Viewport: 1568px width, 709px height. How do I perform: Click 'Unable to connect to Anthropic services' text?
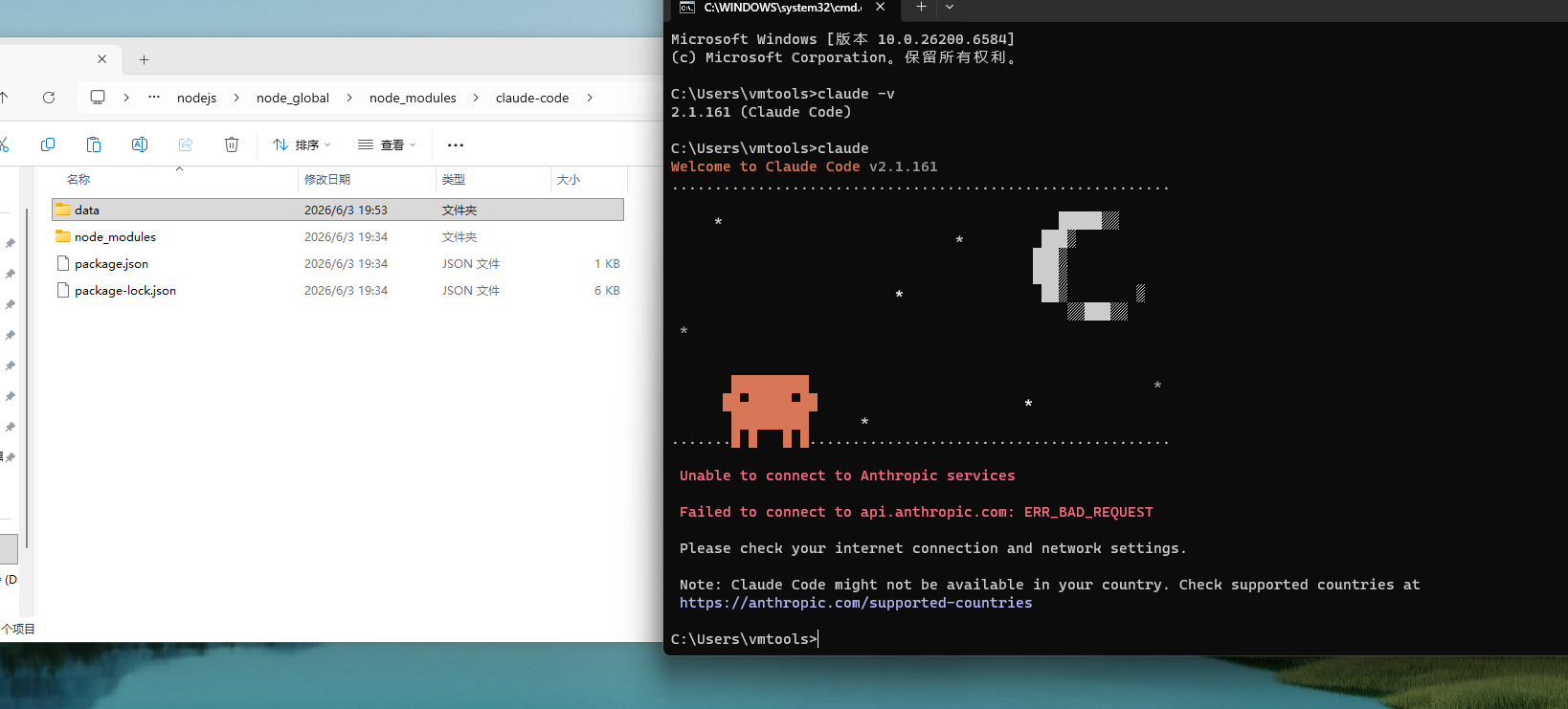tap(847, 476)
